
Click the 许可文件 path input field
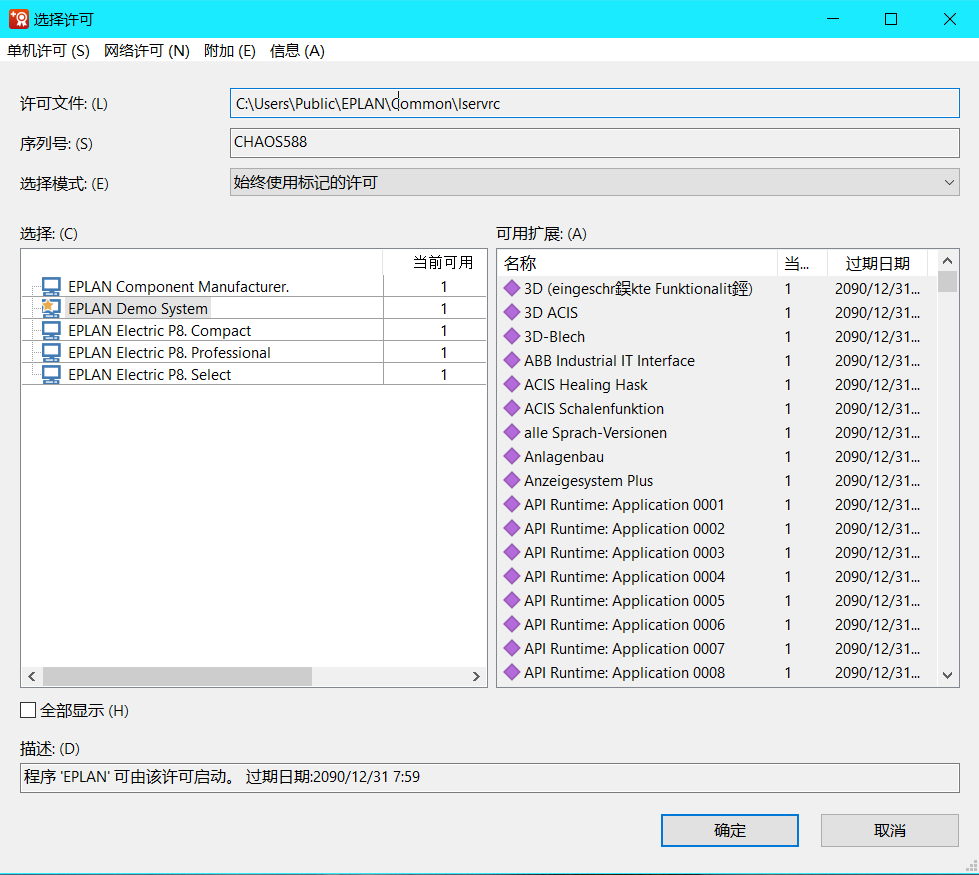pos(594,103)
